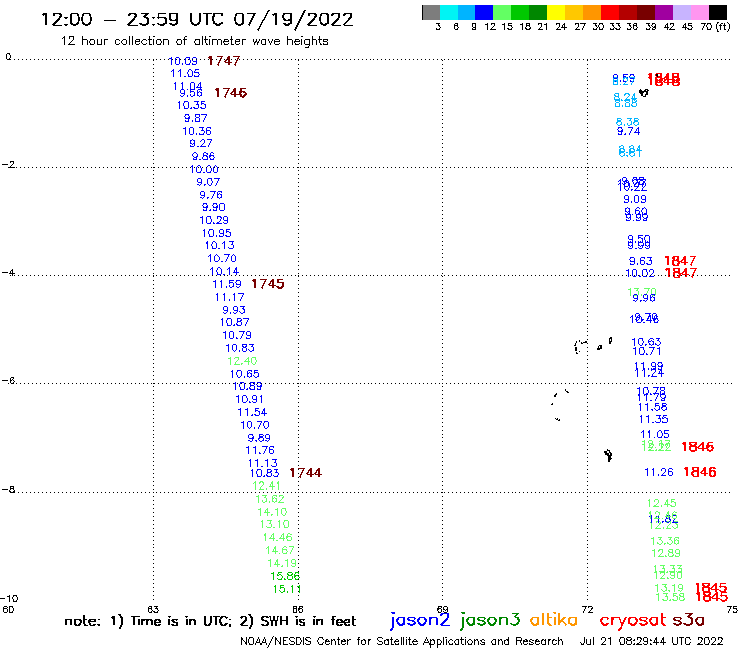Select the lavender swatch in the color scale

[681, 12]
